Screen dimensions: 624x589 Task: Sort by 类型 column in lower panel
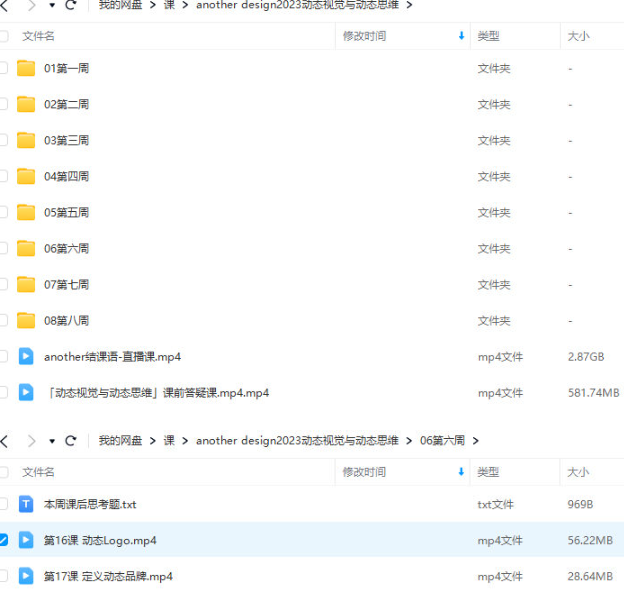488,472
